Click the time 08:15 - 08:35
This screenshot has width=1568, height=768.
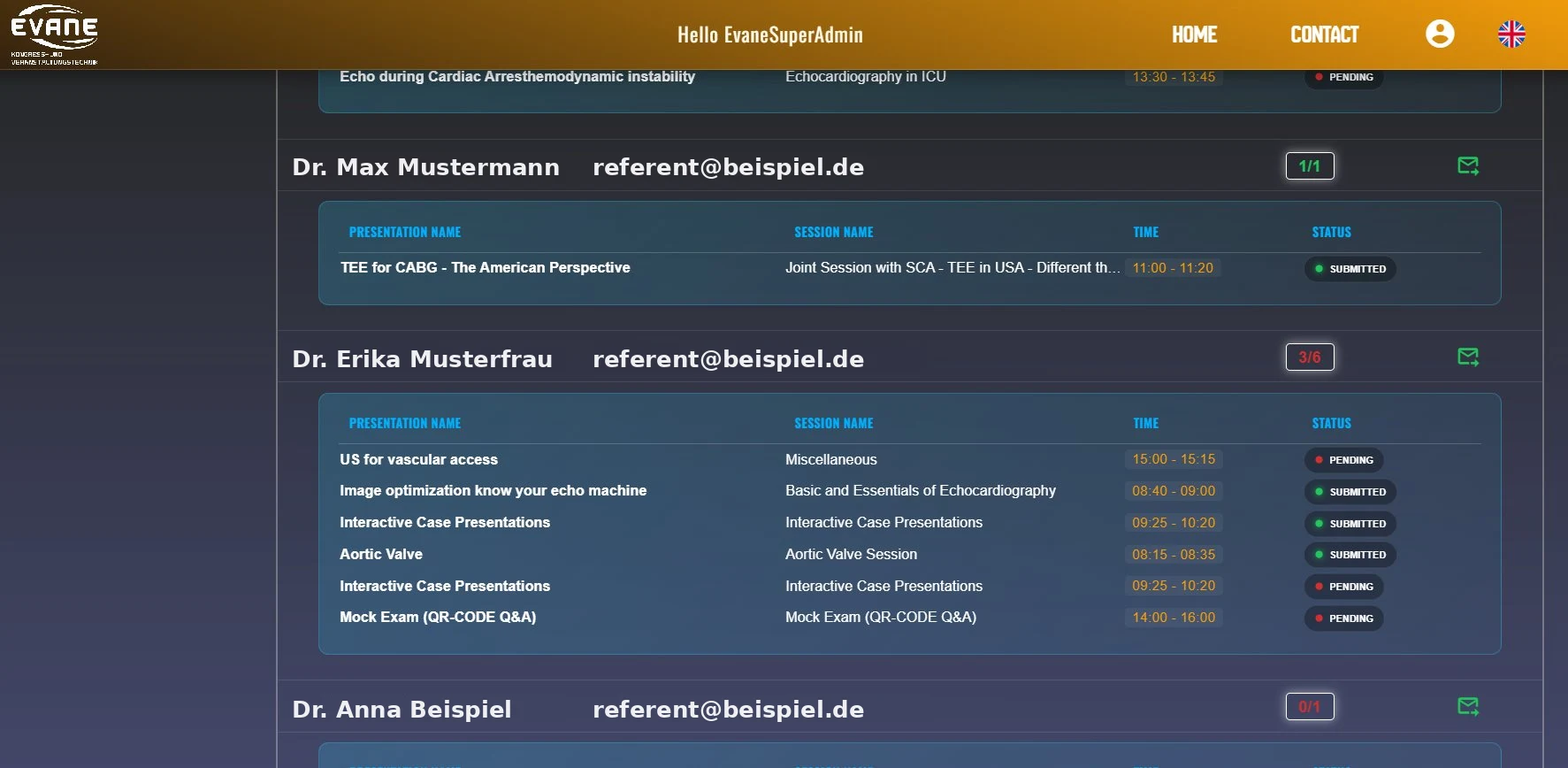[1174, 554]
